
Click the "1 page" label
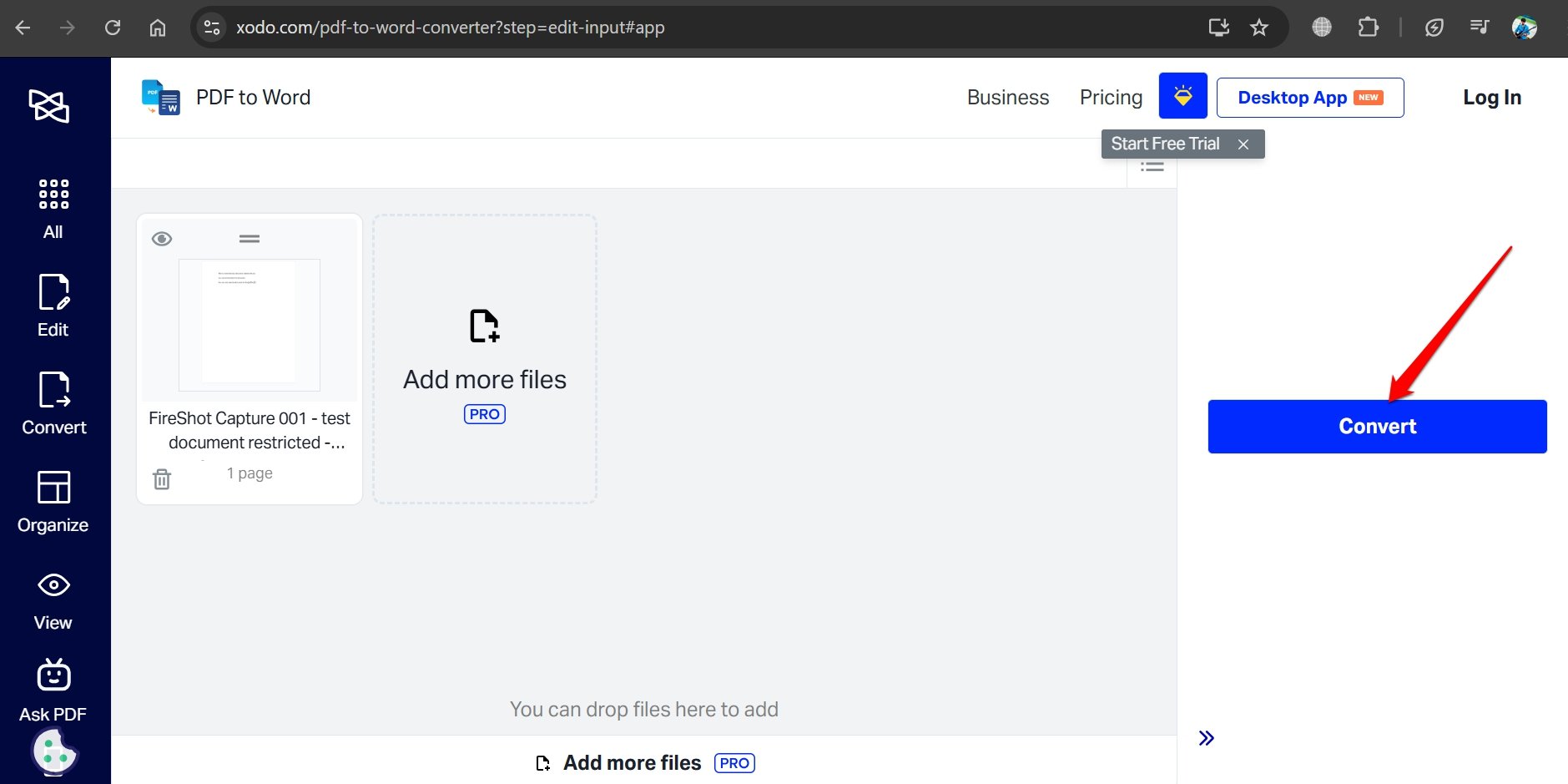click(250, 473)
